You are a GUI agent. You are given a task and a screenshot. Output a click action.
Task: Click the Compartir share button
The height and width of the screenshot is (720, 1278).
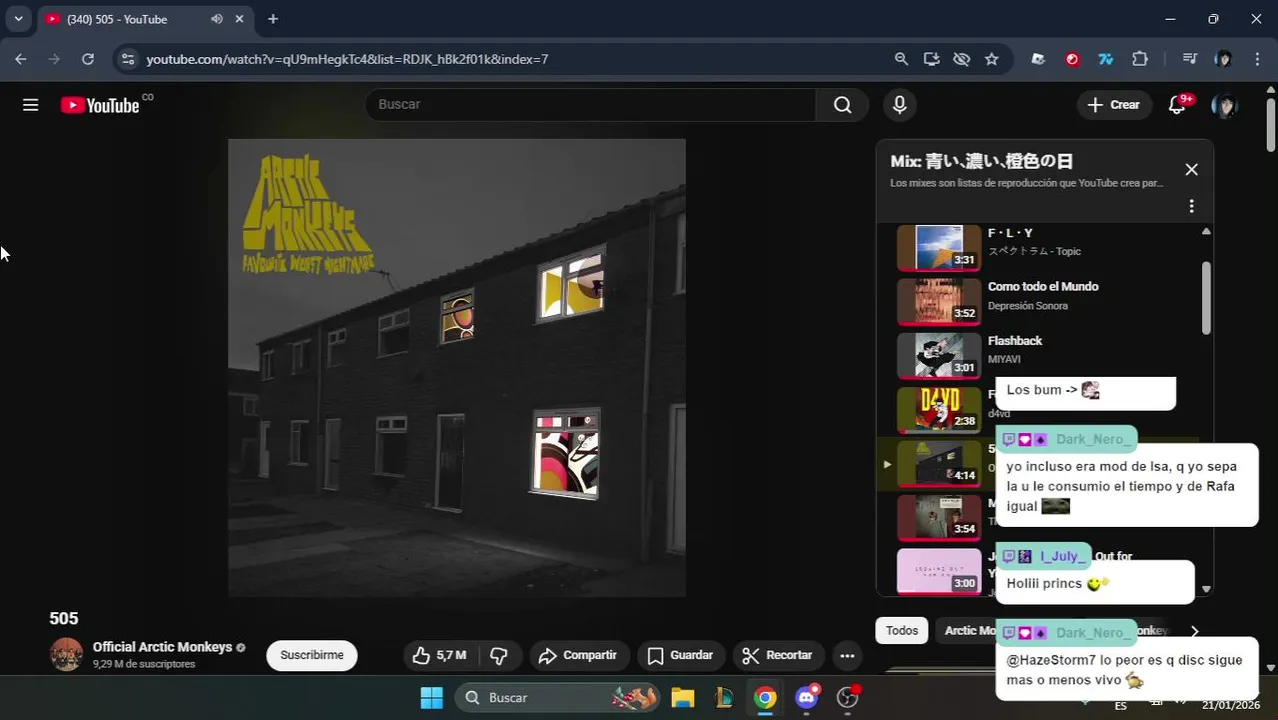point(578,655)
